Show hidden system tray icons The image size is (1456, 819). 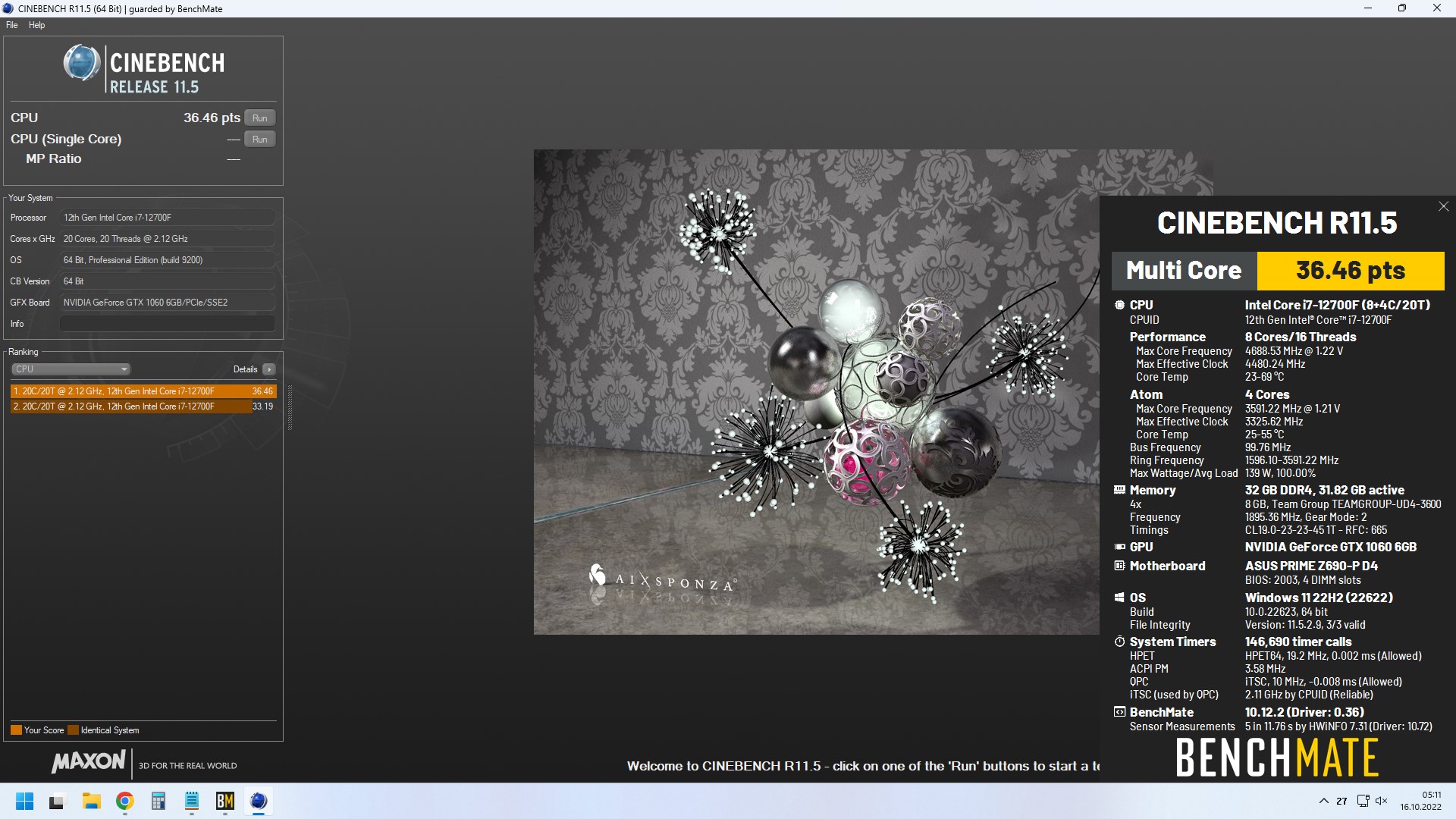tap(1323, 801)
